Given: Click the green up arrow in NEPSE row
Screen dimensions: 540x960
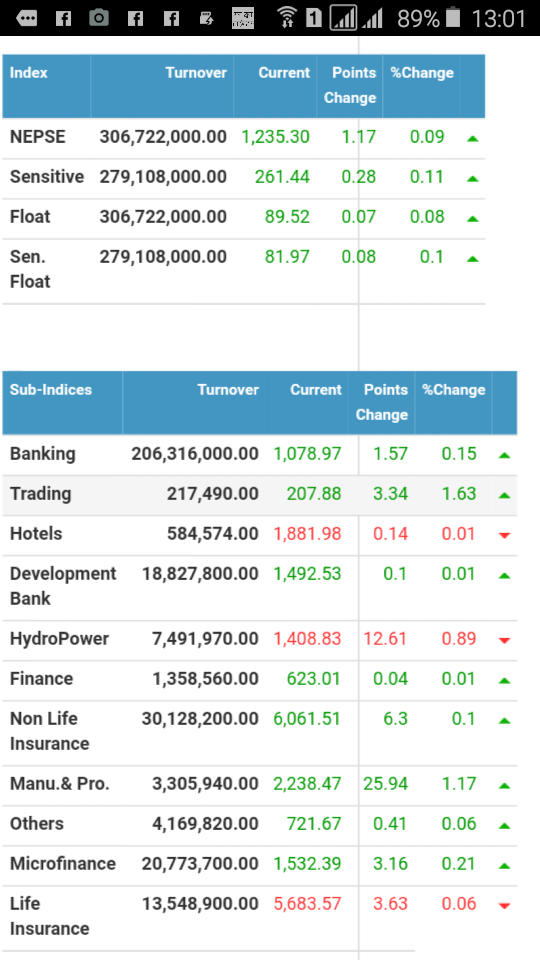Looking at the screenshot, I should (x=472, y=138).
